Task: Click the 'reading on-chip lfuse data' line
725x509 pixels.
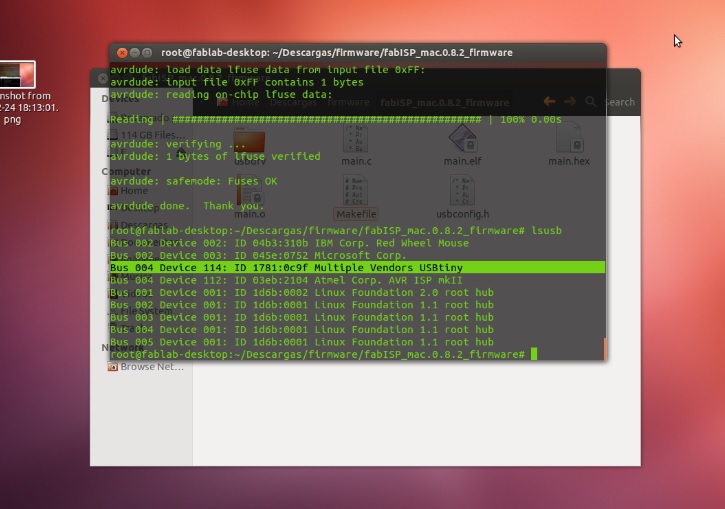Action: click(221, 94)
